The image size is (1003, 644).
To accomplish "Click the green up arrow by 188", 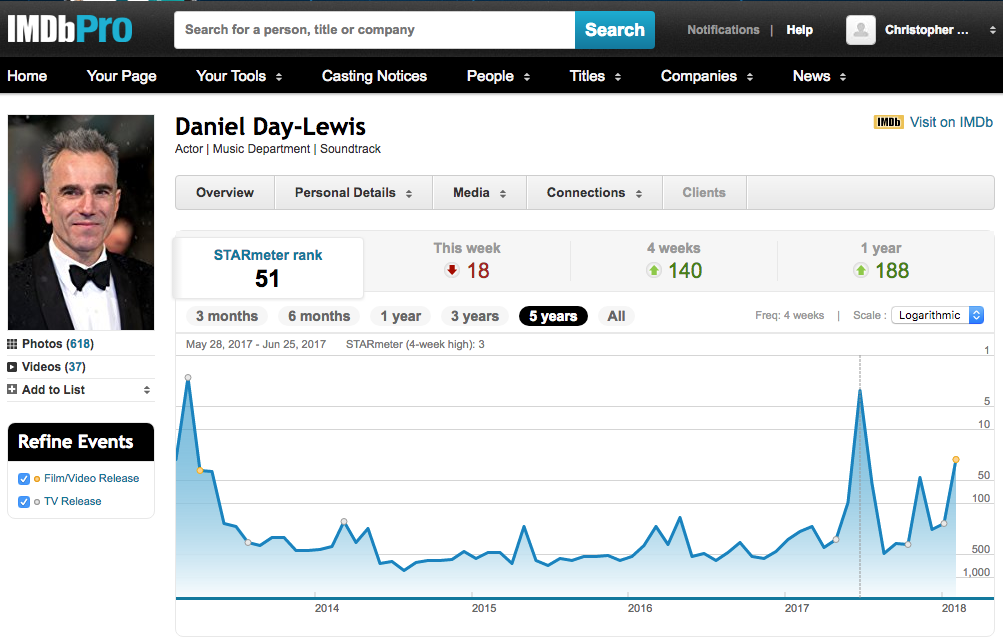I will coord(861,270).
